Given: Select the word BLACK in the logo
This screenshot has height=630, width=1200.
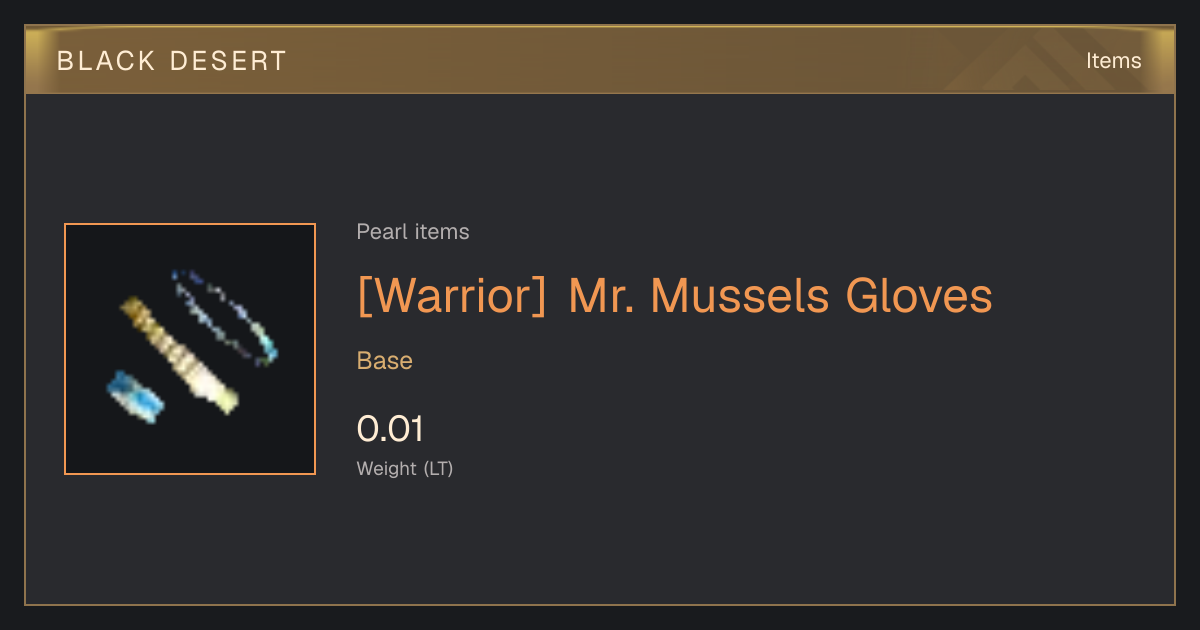Looking at the screenshot, I should click(93, 61).
